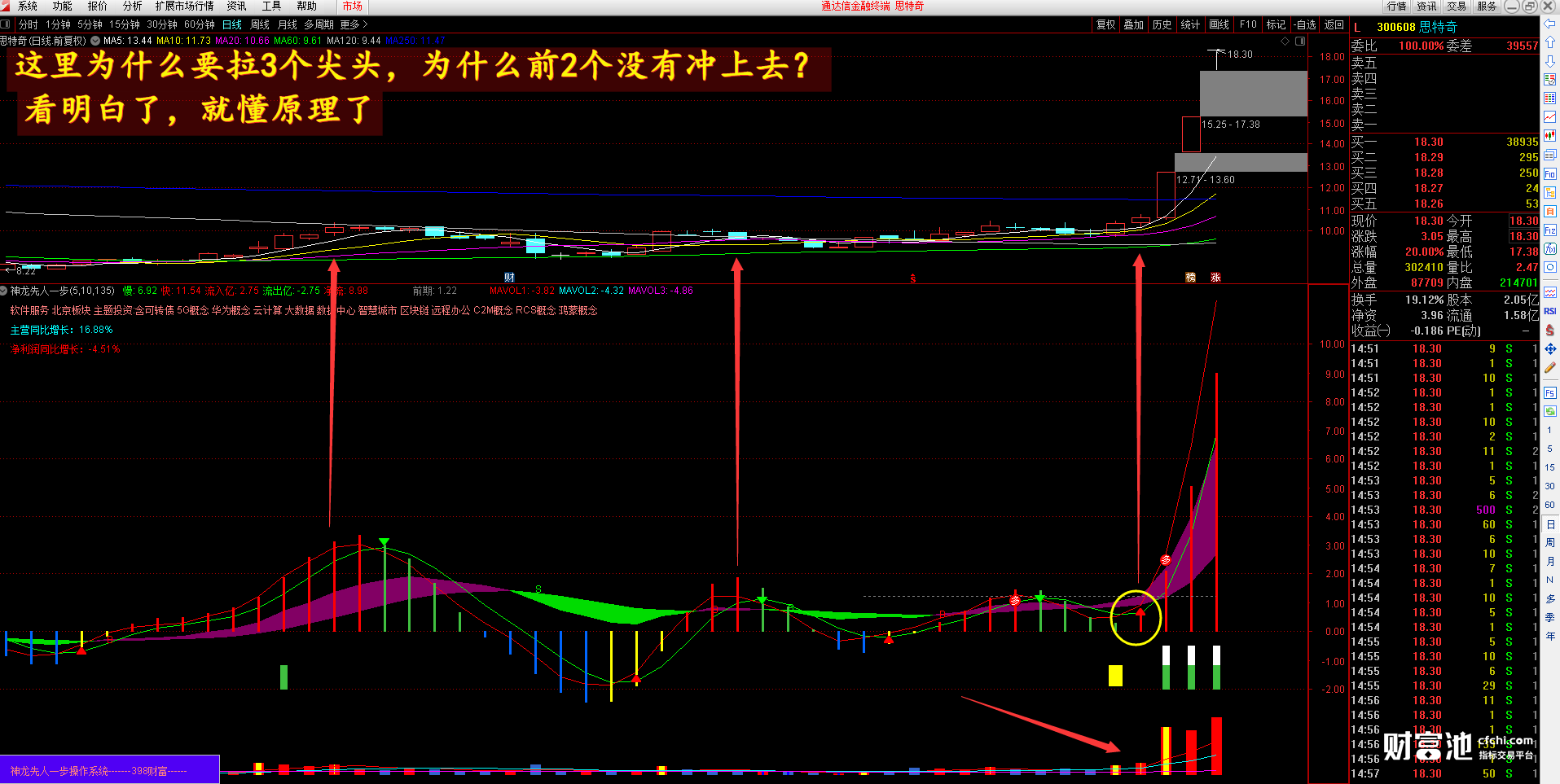Image resolution: width=1560 pixels, height=784 pixels.
Task: Click the green refresh icon in sidebar
Action: point(1549,411)
